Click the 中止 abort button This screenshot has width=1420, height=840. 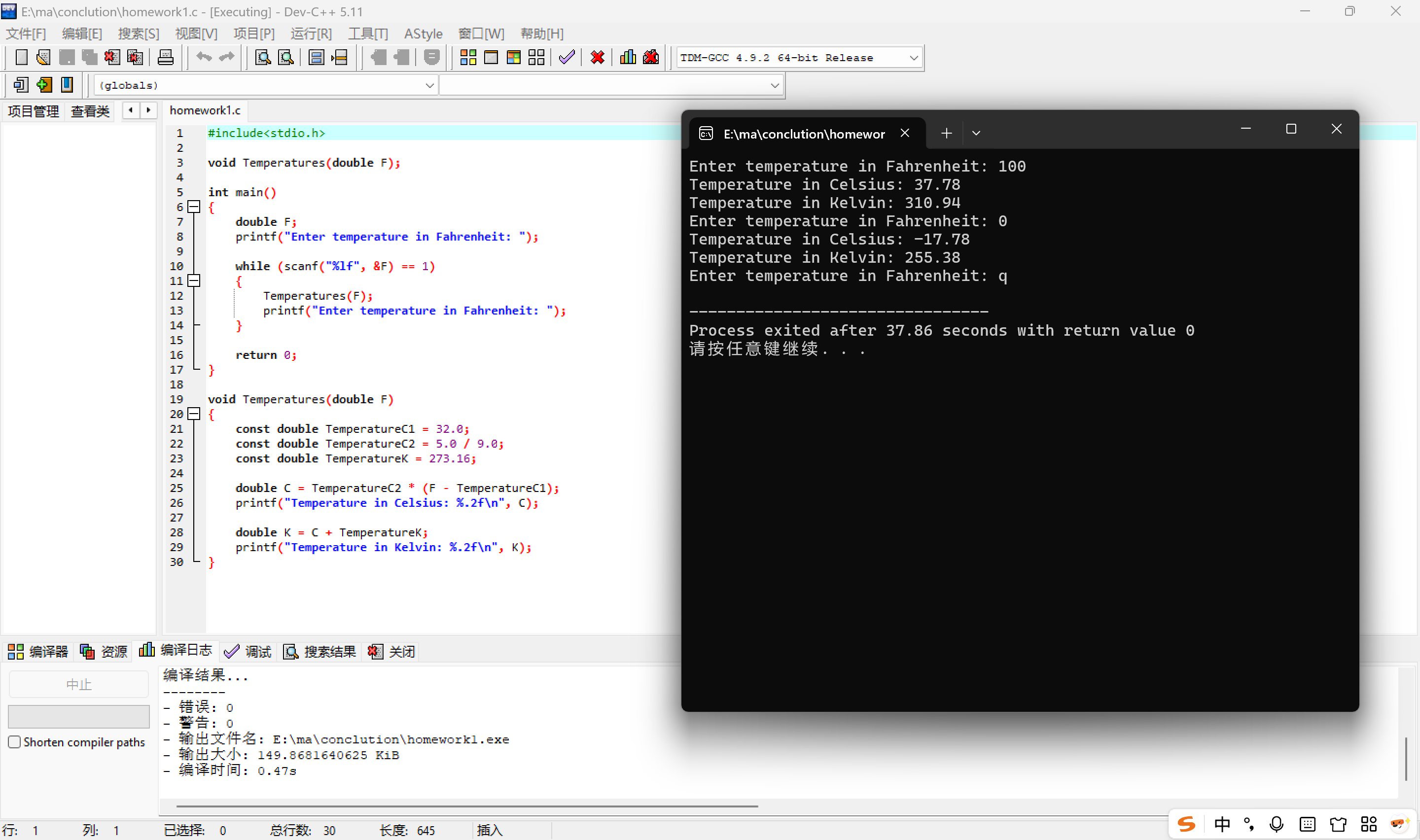[x=79, y=684]
